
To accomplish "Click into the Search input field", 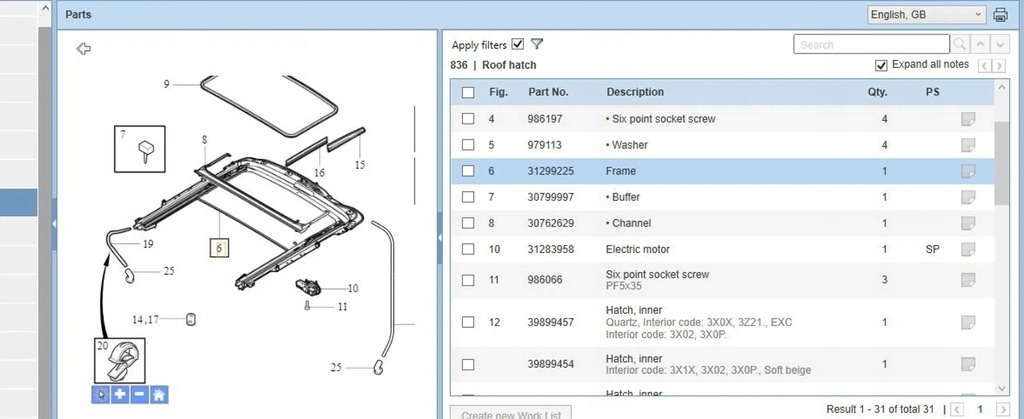I will [x=871, y=44].
